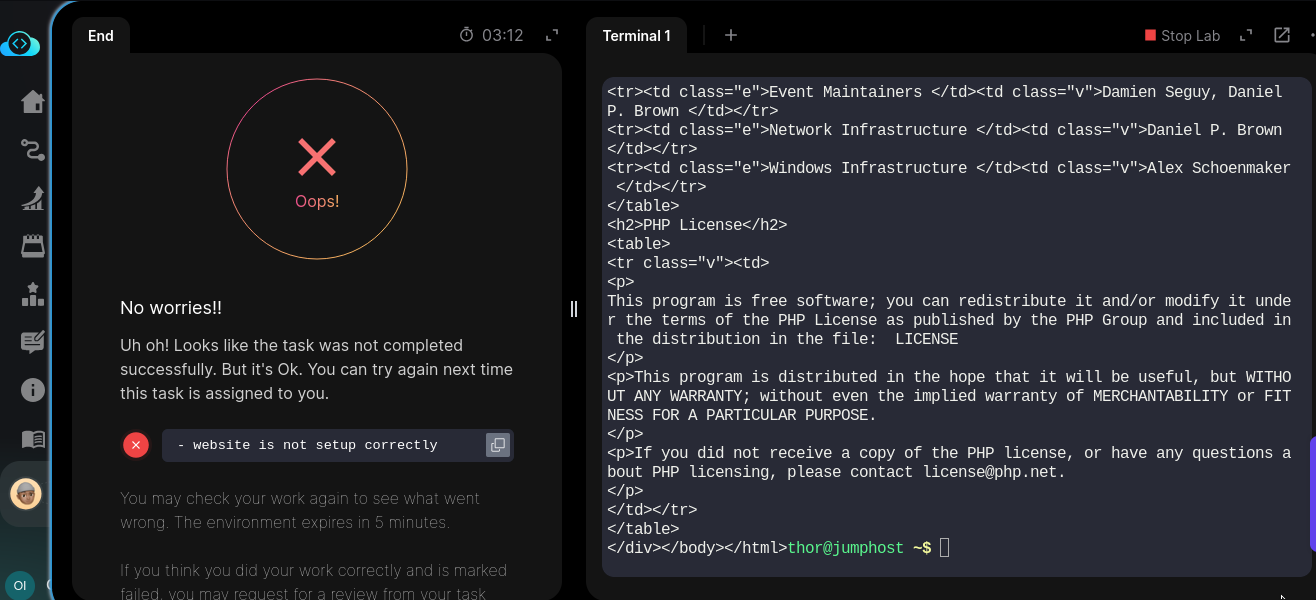Expand the terminal panel fullscreen
The width and height of the screenshot is (1316, 600).
point(1246,35)
